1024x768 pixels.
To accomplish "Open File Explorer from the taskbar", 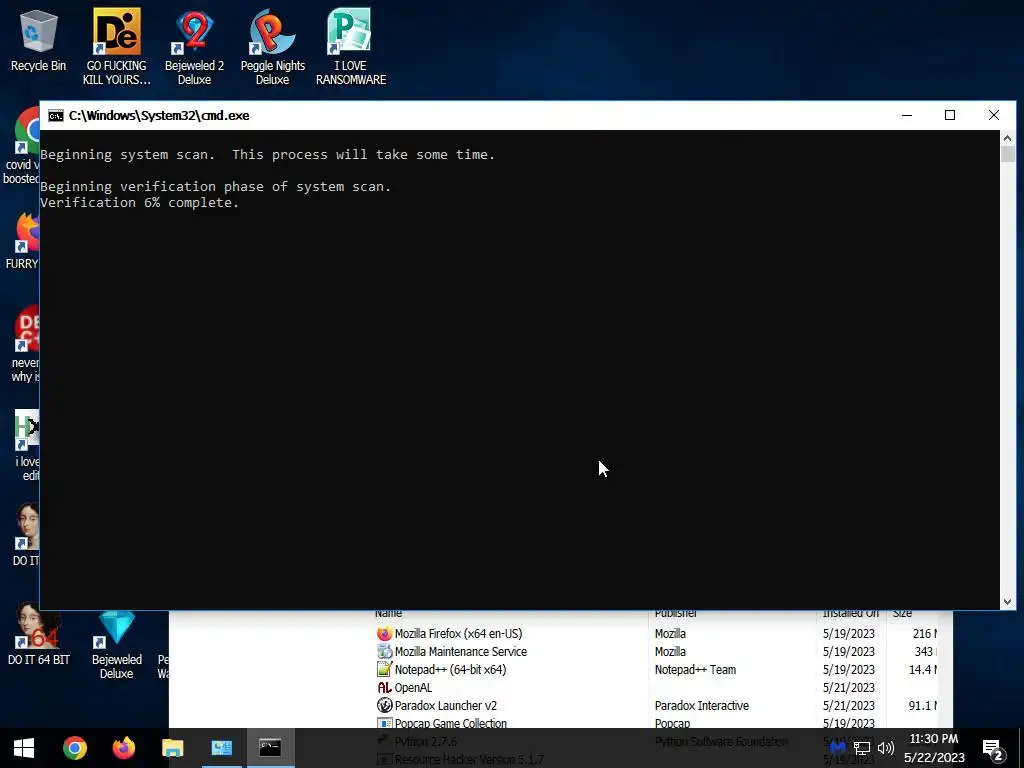I will click(172, 748).
